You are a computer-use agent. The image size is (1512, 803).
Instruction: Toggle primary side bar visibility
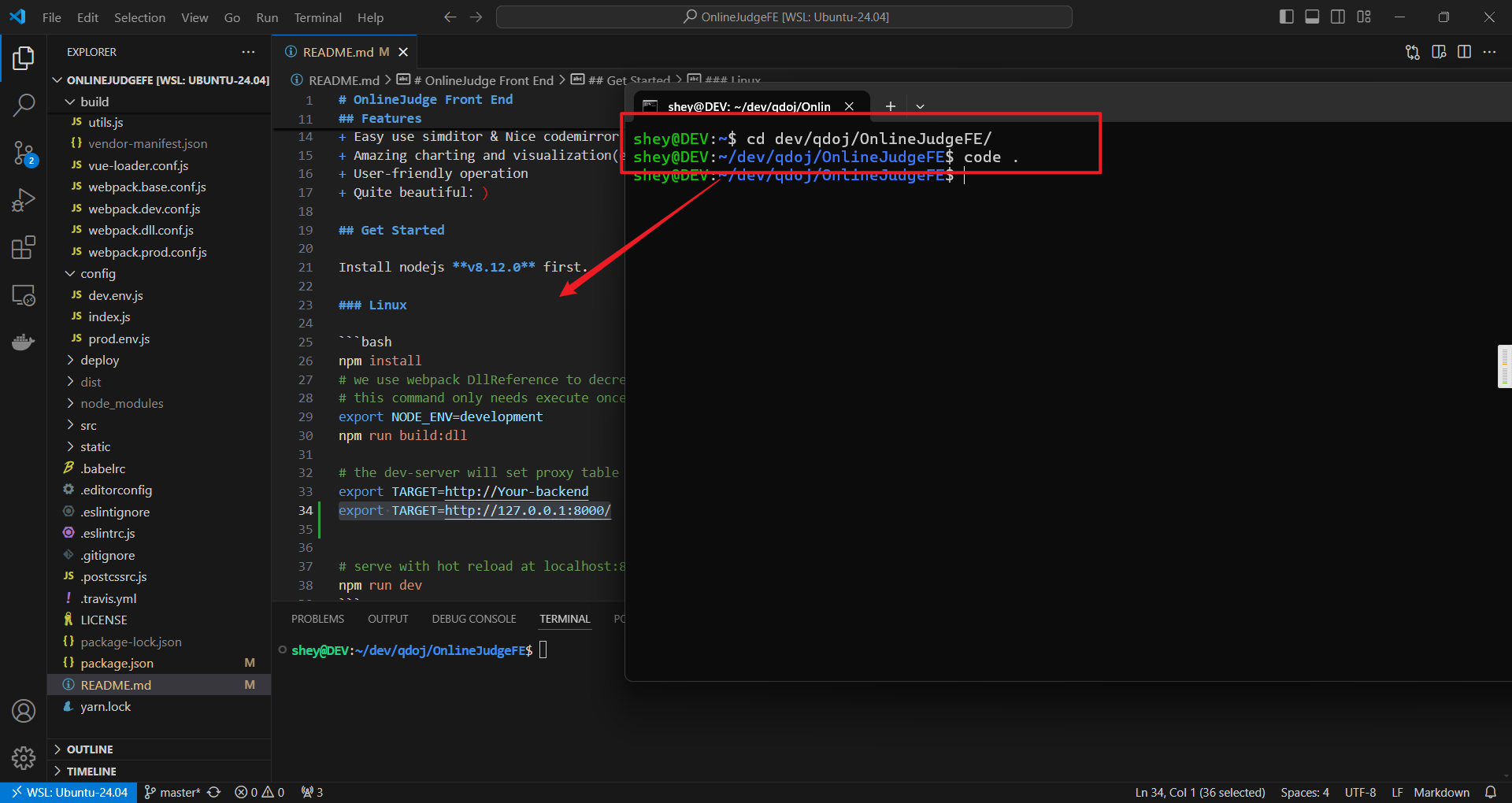1287,17
